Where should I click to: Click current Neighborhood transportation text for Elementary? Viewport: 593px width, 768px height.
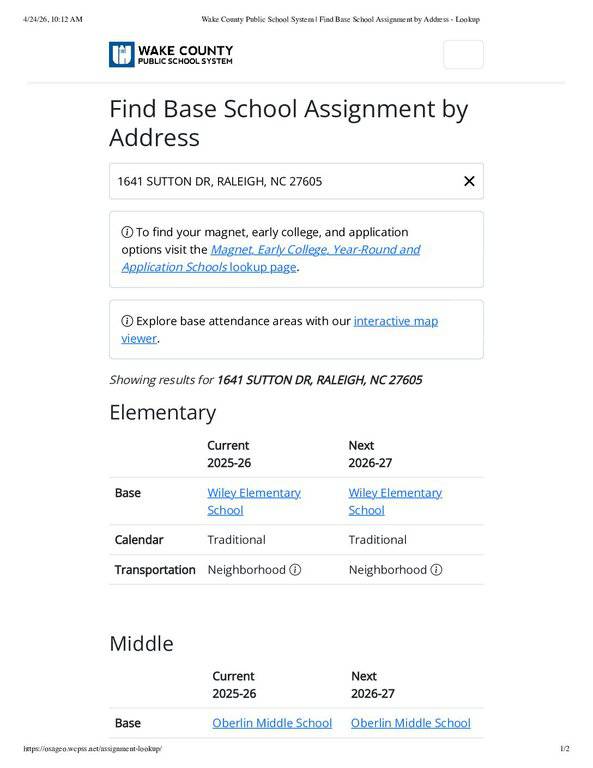pyautogui.click(x=246, y=570)
